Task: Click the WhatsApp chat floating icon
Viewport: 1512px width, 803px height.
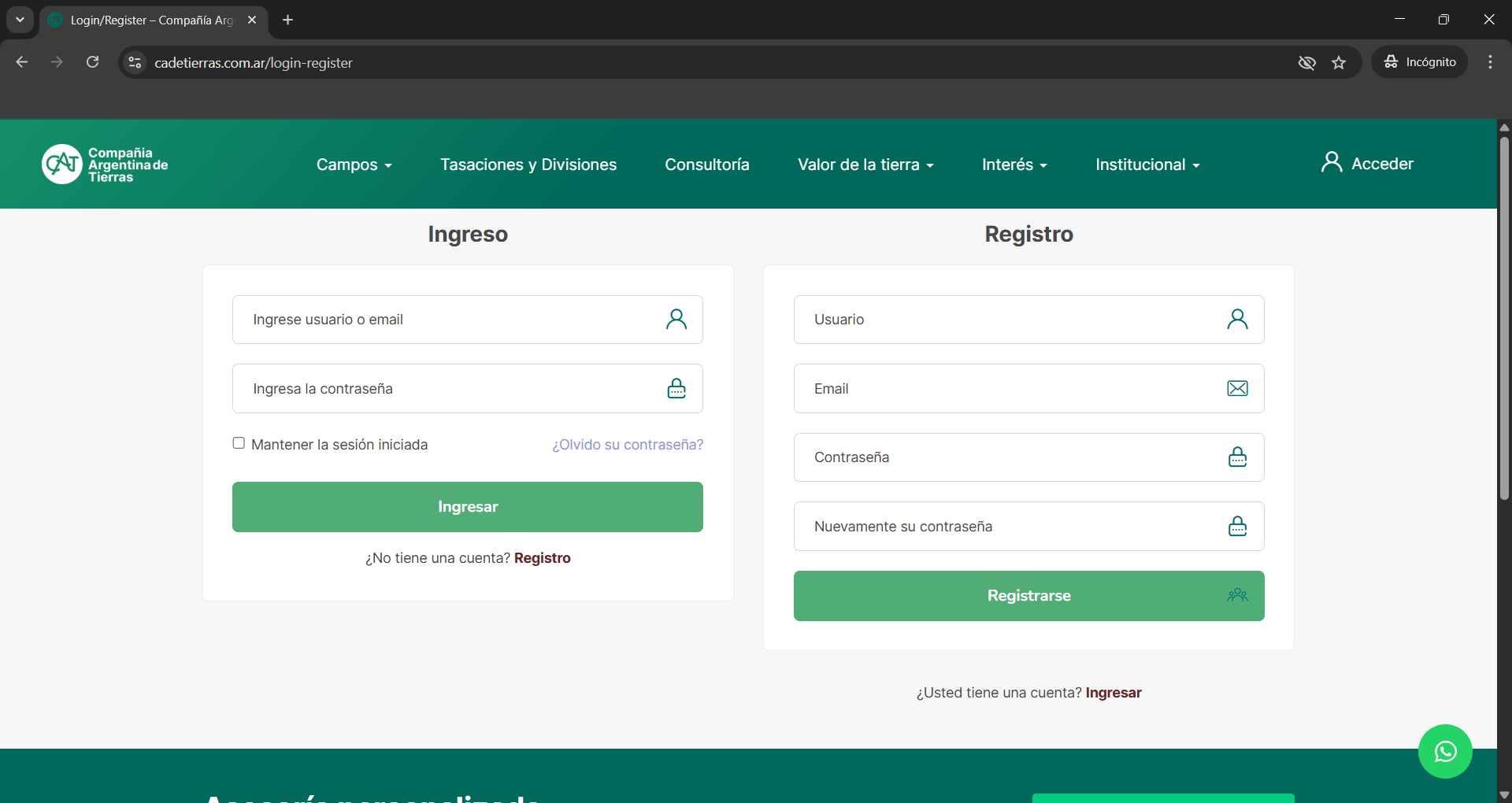Action: [1445, 751]
